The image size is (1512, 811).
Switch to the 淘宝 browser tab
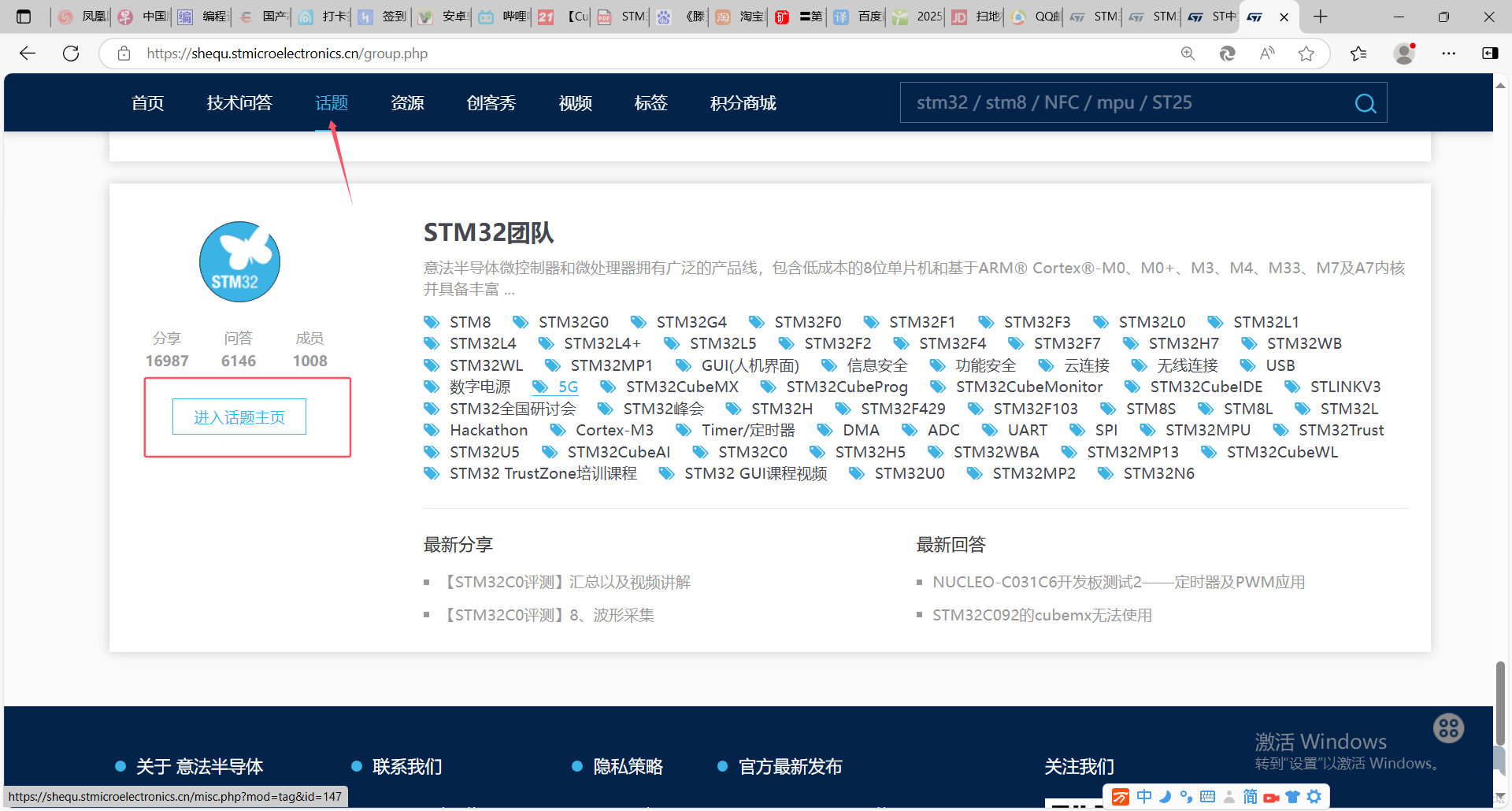point(739,17)
